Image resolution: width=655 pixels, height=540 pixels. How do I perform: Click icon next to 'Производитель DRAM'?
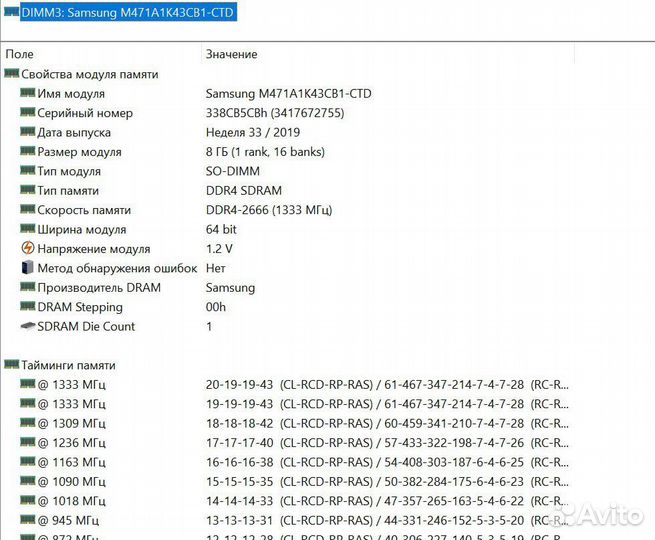(28, 286)
